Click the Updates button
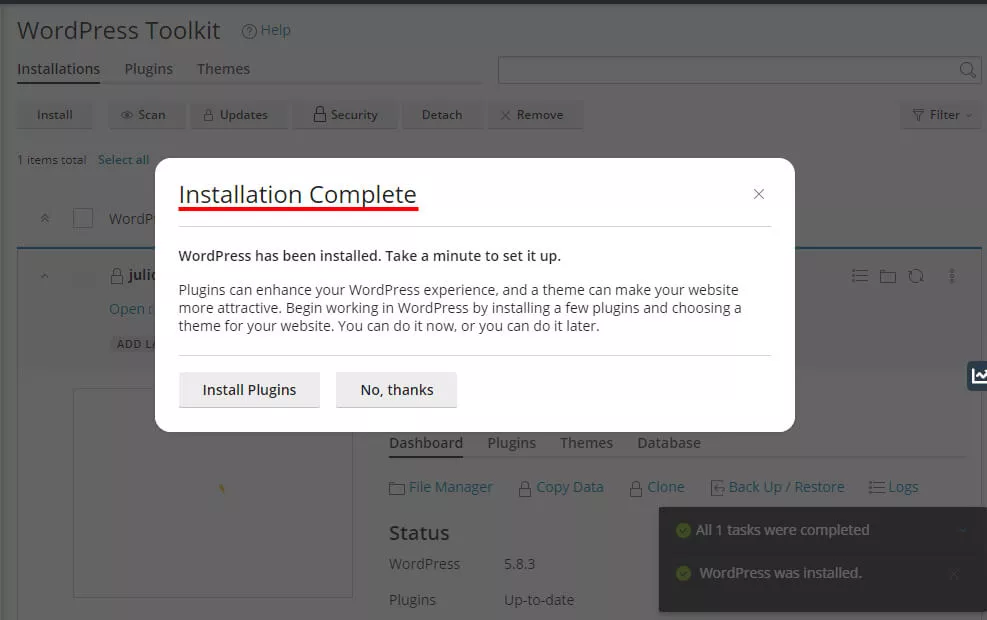The image size is (987, 620). (x=239, y=115)
